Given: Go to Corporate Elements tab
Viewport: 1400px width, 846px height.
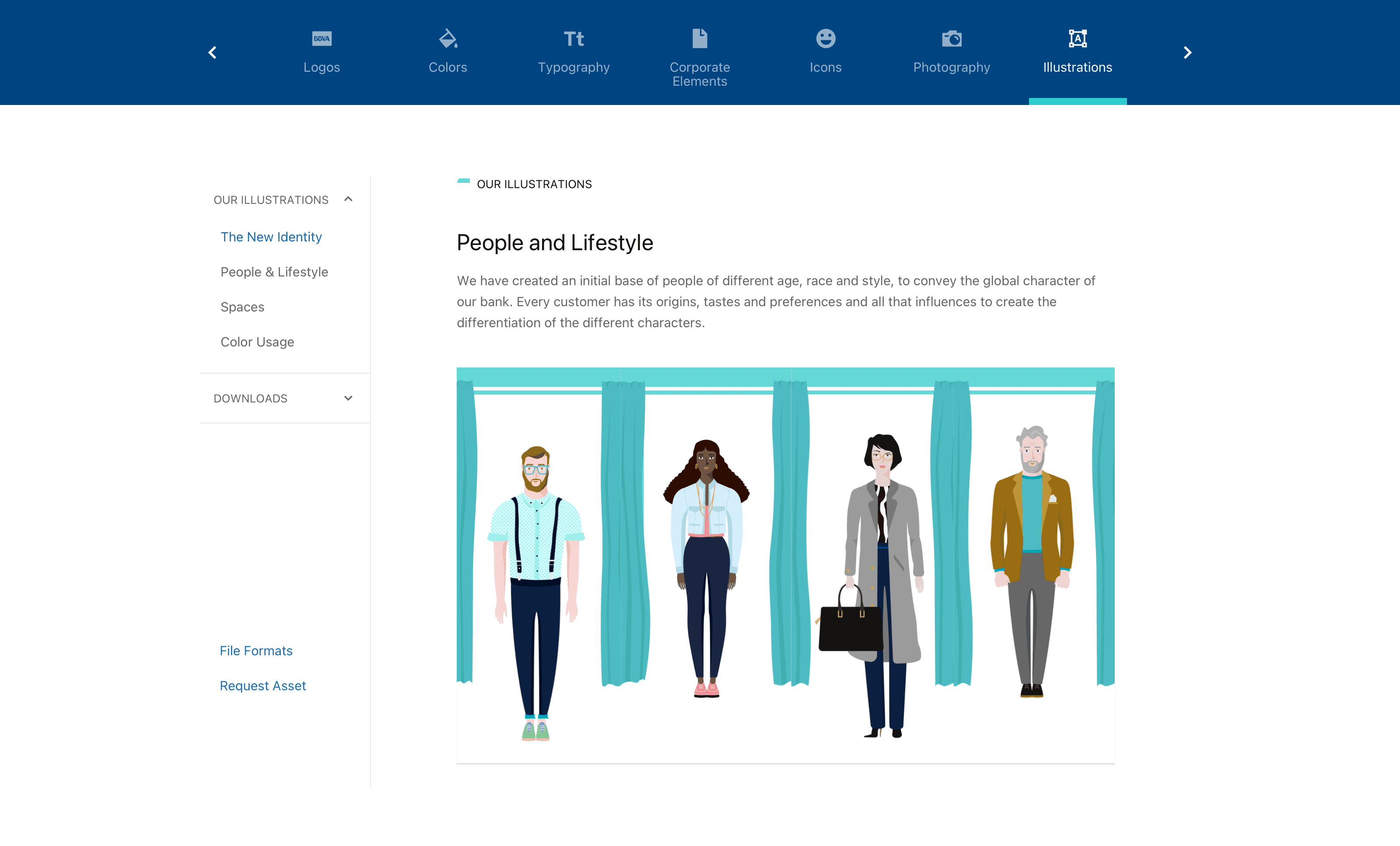Looking at the screenshot, I should click(700, 74).
